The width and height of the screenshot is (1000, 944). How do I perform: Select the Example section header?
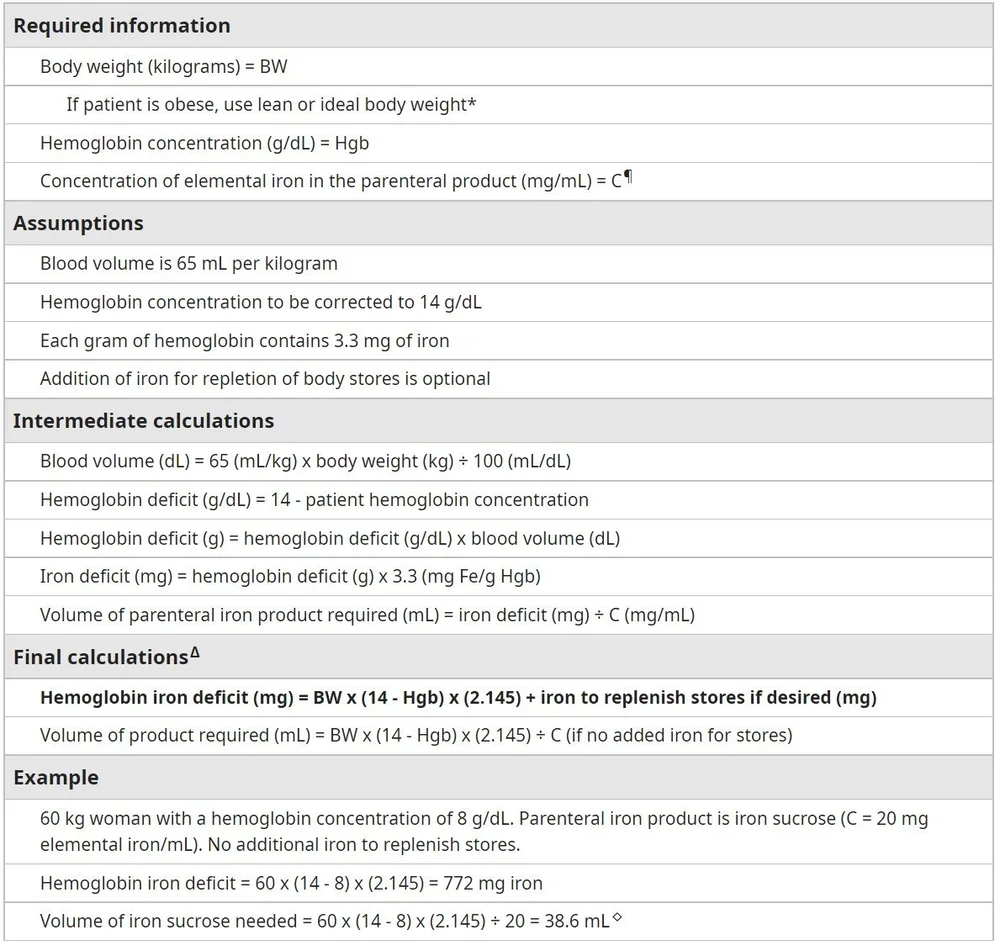(x=56, y=778)
